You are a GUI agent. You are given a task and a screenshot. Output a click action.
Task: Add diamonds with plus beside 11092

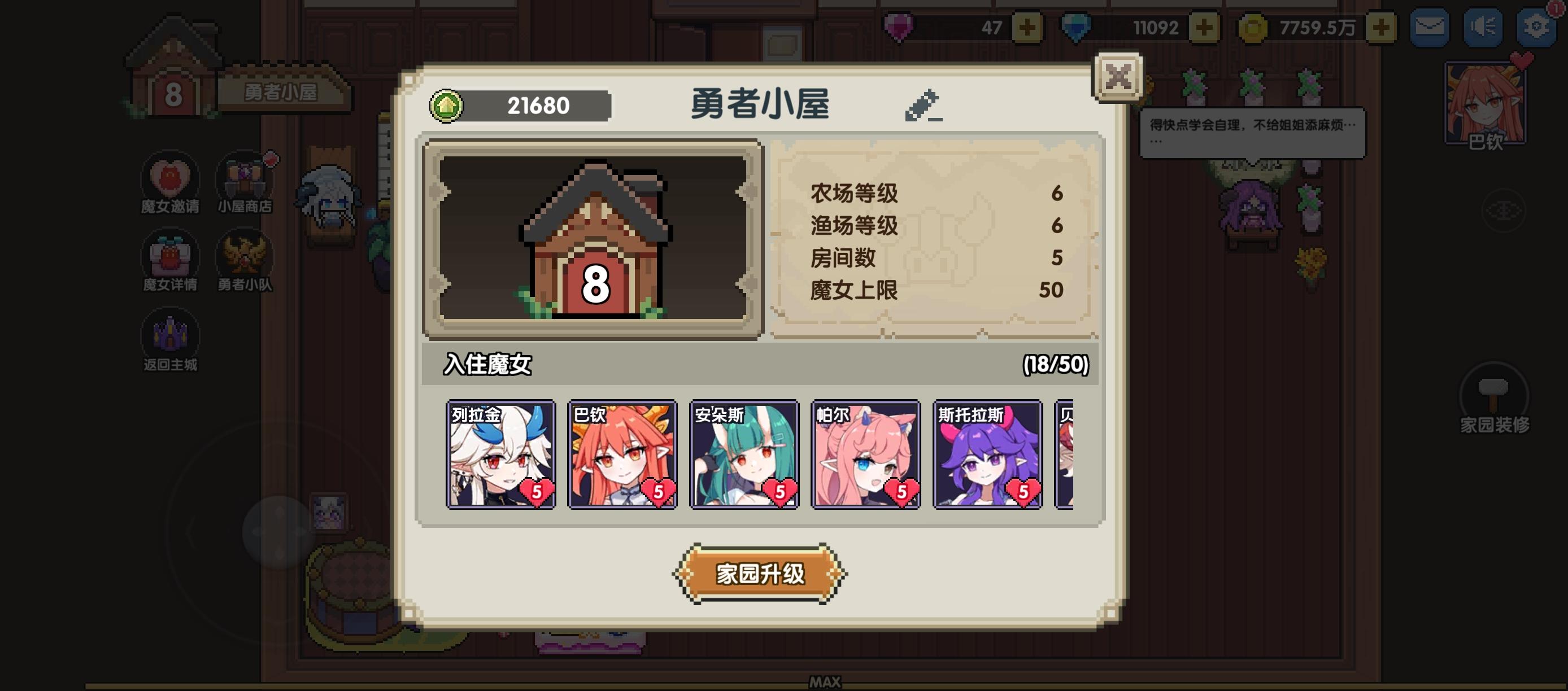point(1204,27)
